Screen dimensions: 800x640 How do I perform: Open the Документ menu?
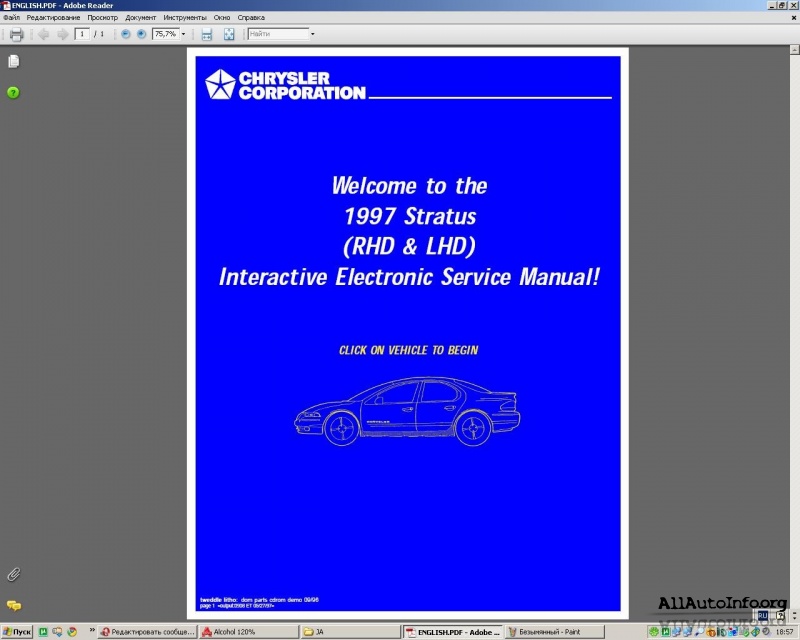point(140,17)
